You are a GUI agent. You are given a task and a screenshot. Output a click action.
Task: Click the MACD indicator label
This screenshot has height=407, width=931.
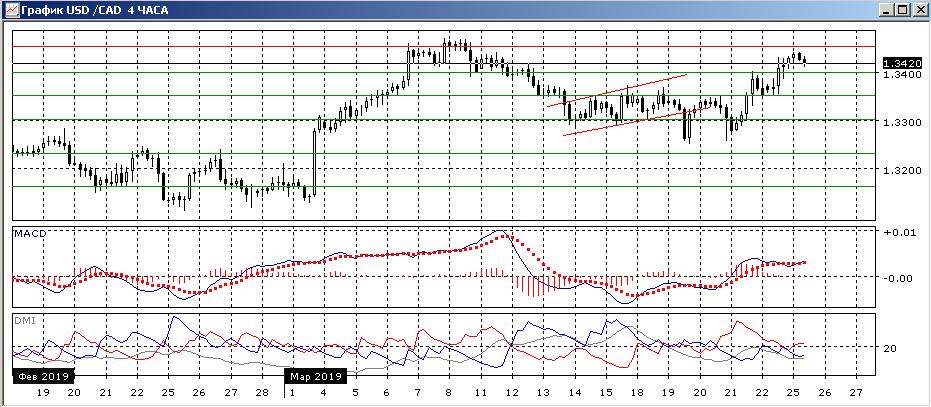(27, 233)
